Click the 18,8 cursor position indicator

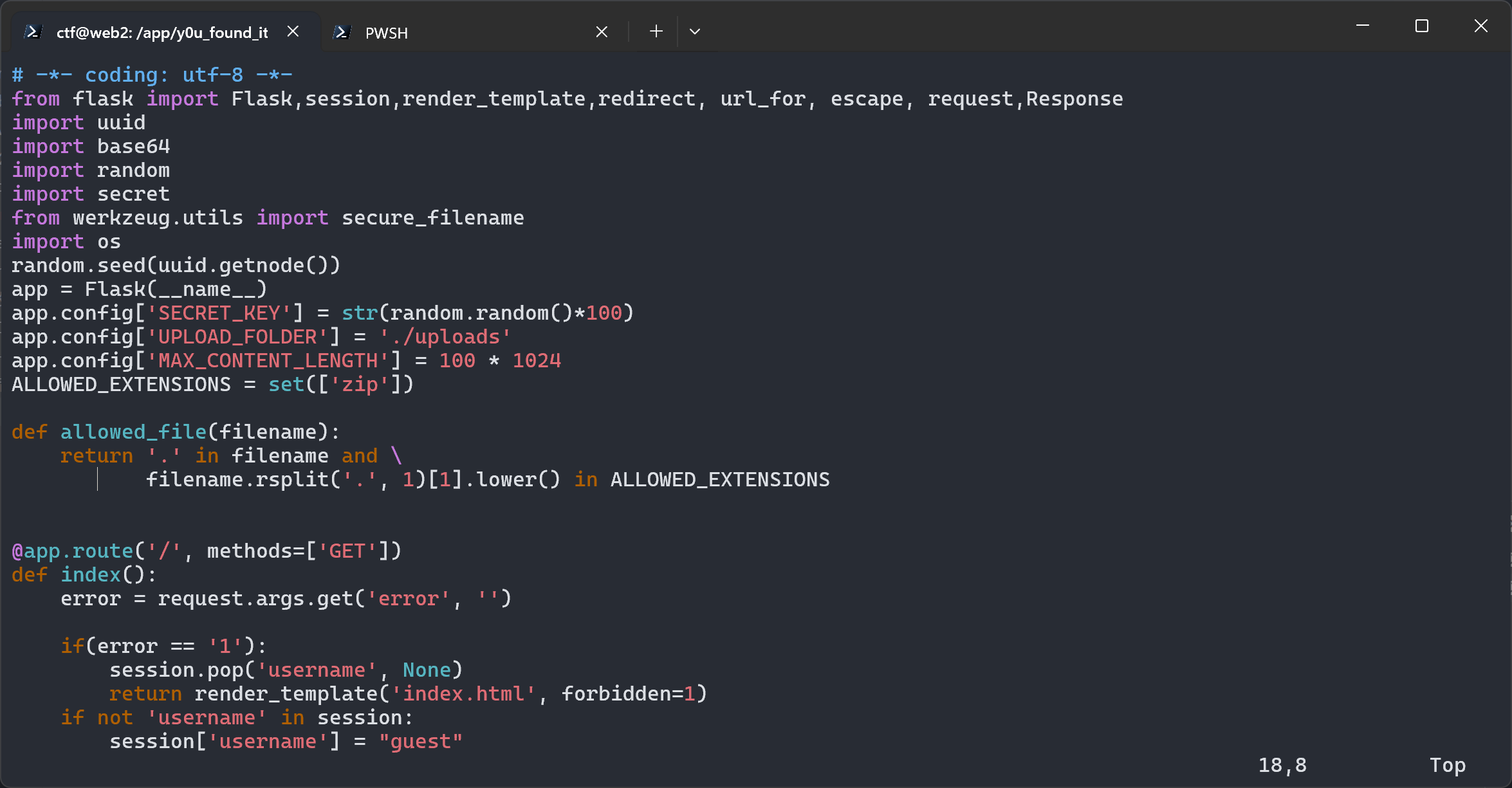[1282, 765]
